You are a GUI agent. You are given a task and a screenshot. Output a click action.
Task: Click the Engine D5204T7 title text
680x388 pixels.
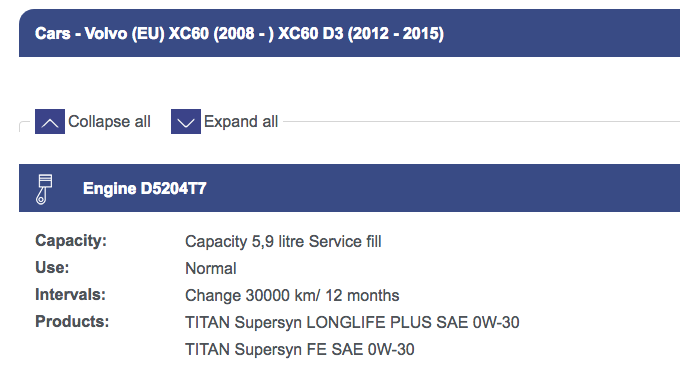tap(145, 189)
